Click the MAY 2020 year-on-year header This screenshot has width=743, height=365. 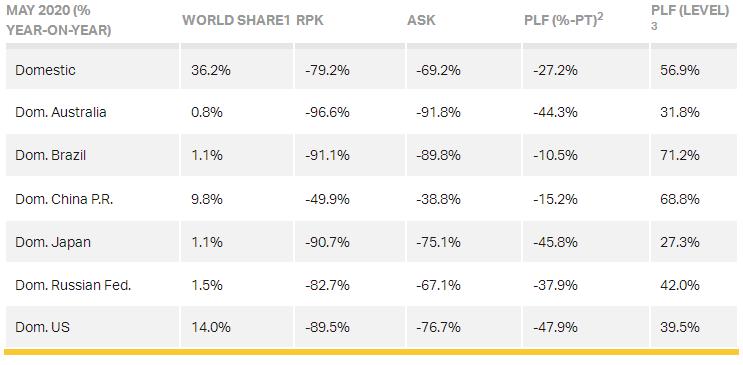coord(58,20)
